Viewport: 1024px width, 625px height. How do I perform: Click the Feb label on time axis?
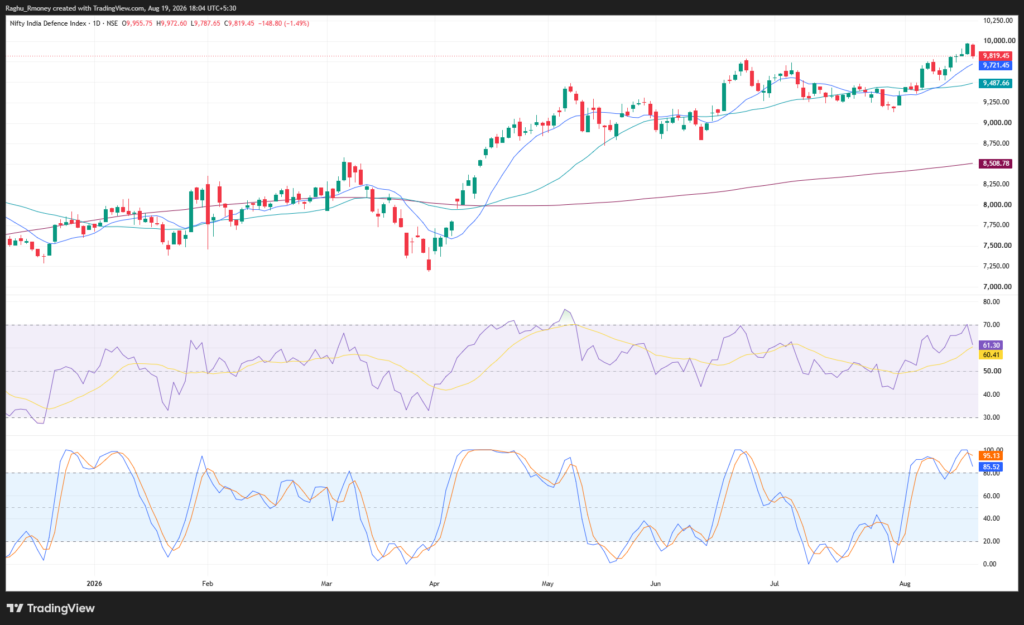click(x=208, y=584)
